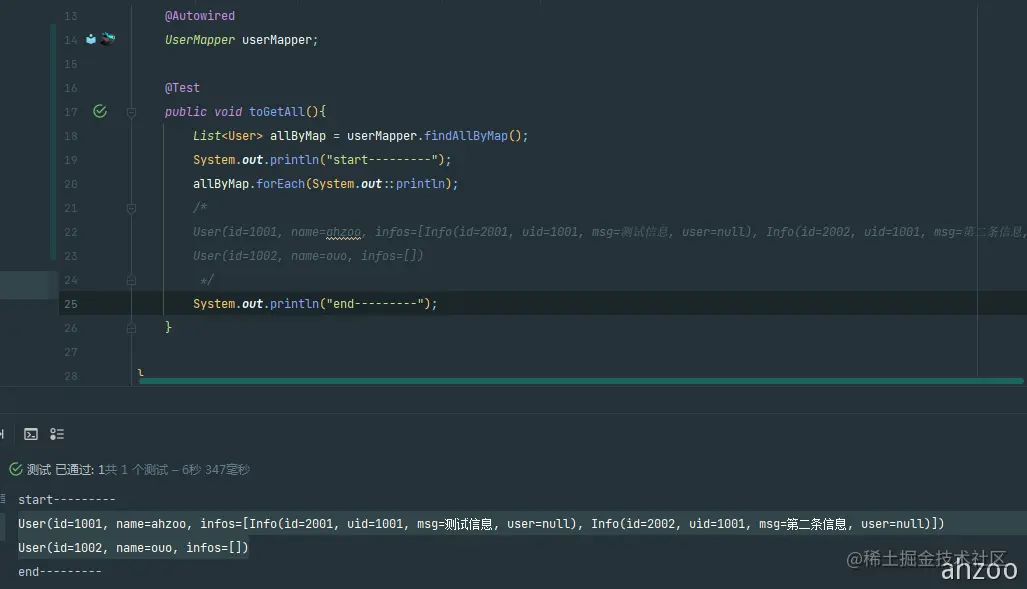Screen dimensions: 1027x589
Task: Click the User(id=1001 console output line
Action: click(481, 524)
